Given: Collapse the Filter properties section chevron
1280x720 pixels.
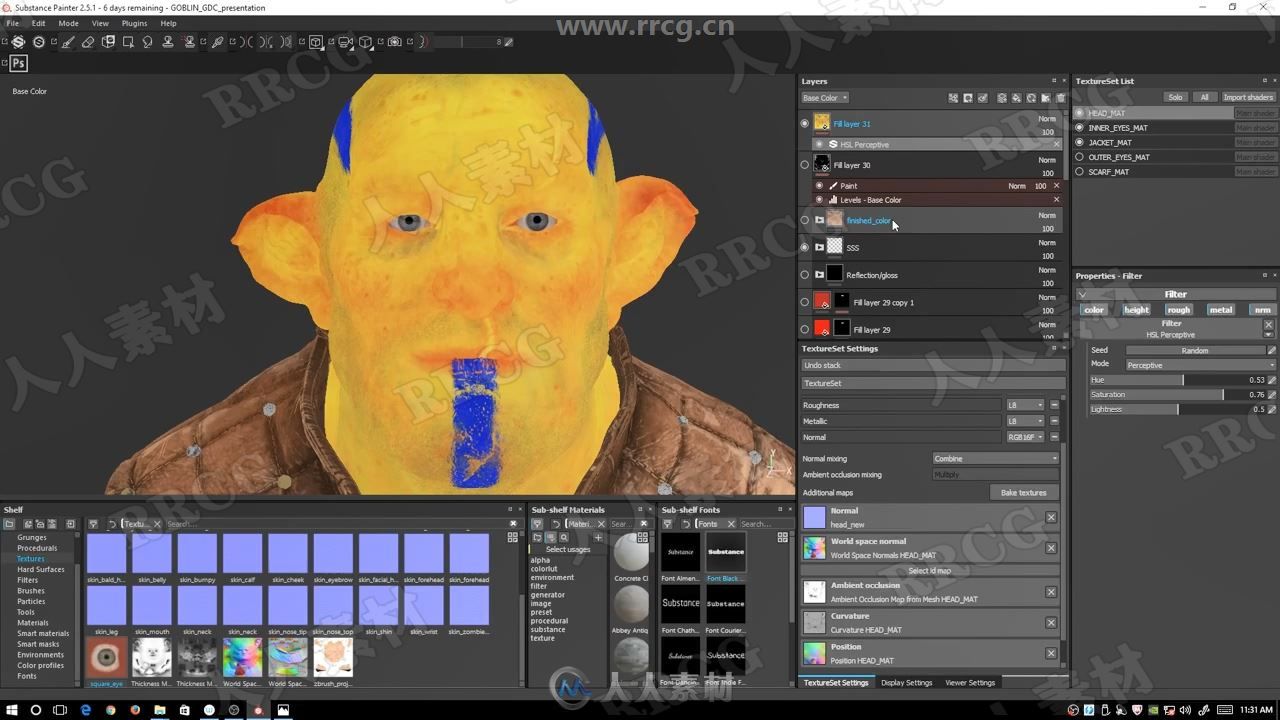Looking at the screenshot, I should [x=1082, y=295].
